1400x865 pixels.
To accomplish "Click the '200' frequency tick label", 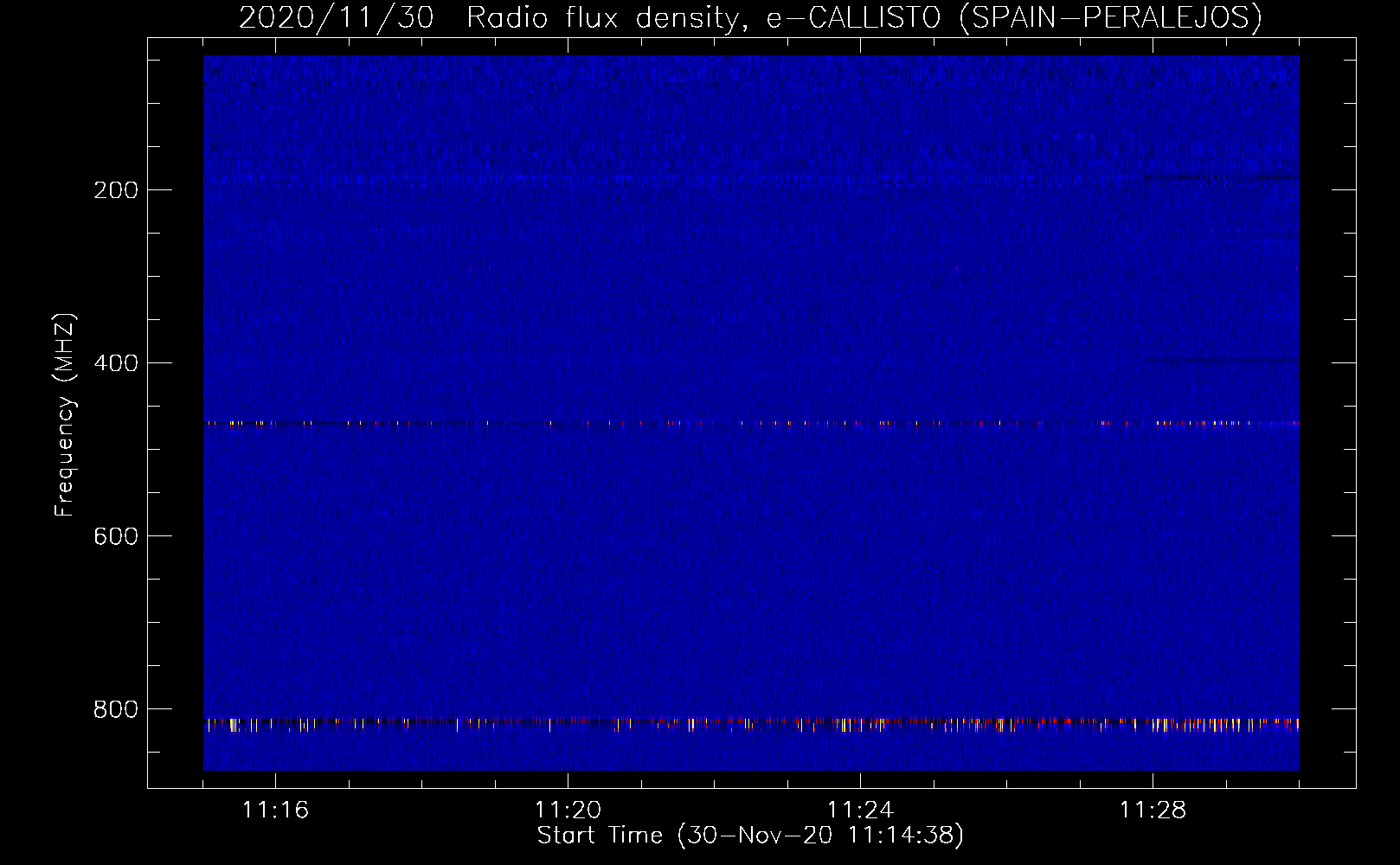I will (116, 190).
